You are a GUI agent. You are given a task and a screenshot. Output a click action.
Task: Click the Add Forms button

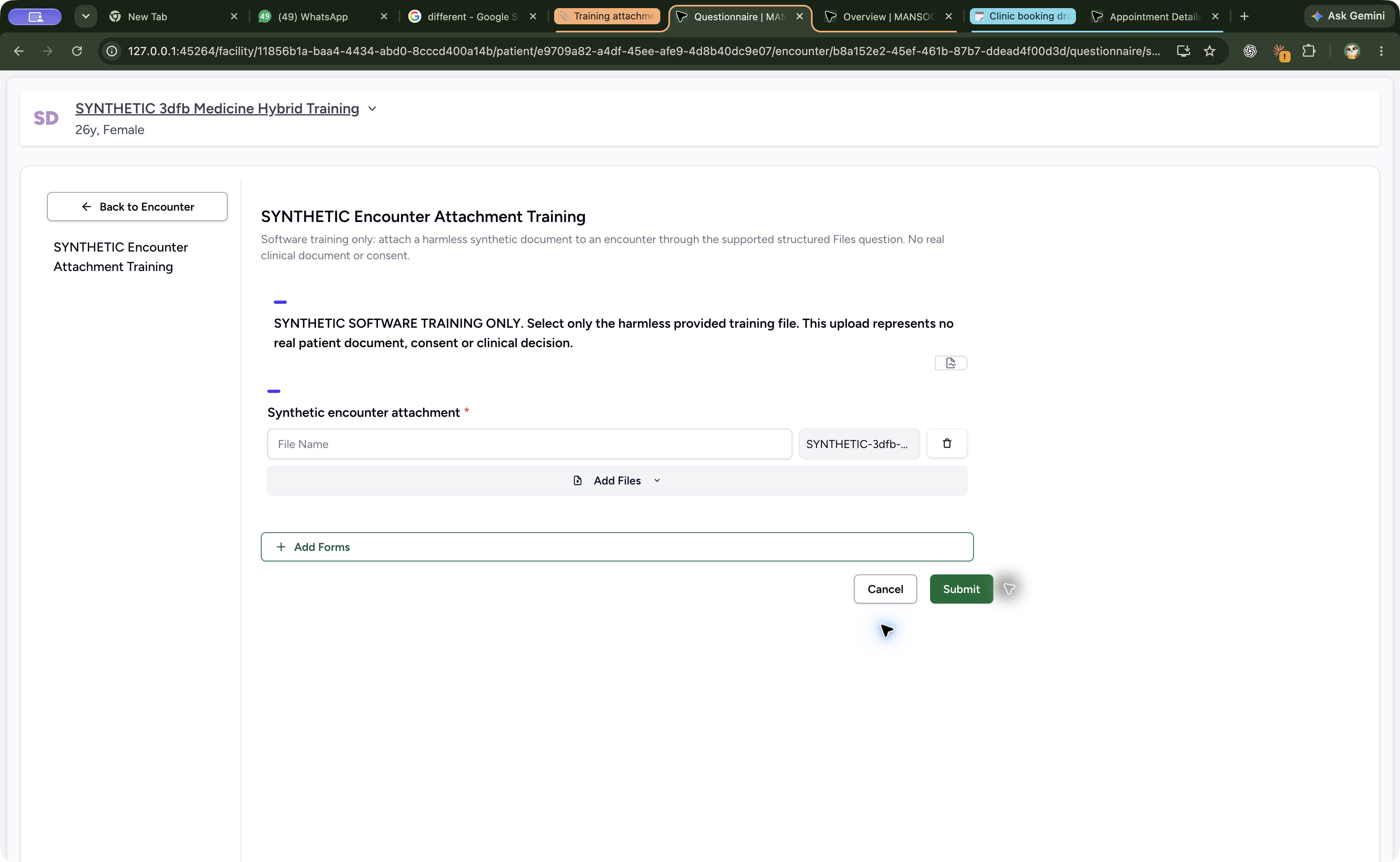[x=617, y=547]
